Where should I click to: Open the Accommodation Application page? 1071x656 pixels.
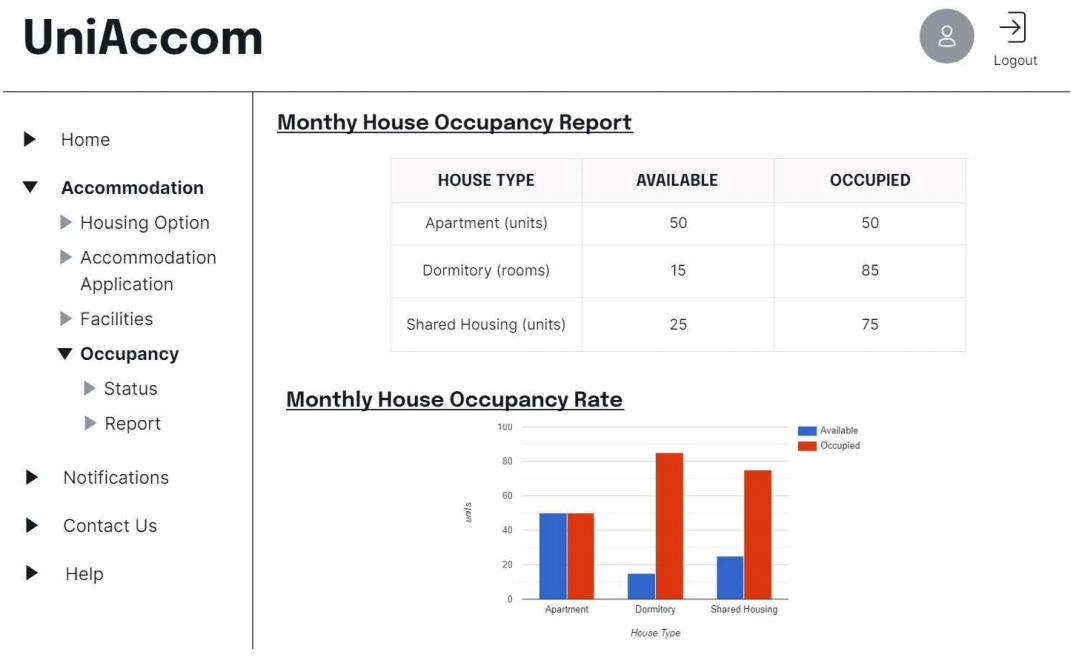[x=147, y=271]
